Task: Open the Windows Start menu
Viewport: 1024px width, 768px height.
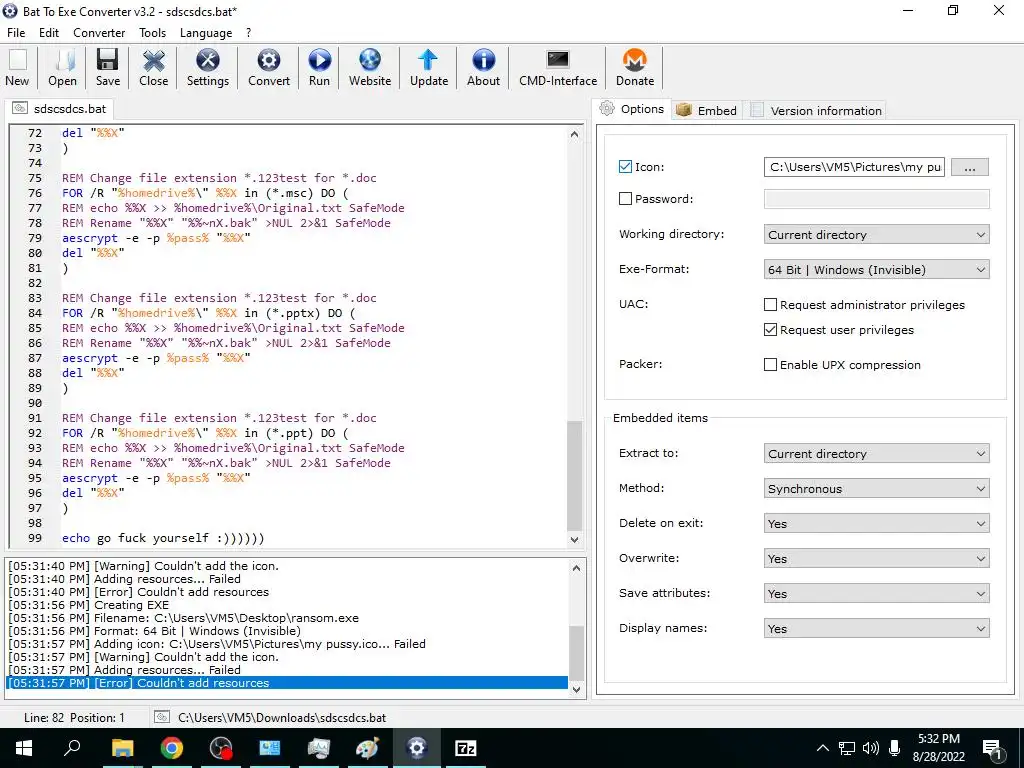Action: tap(24, 748)
